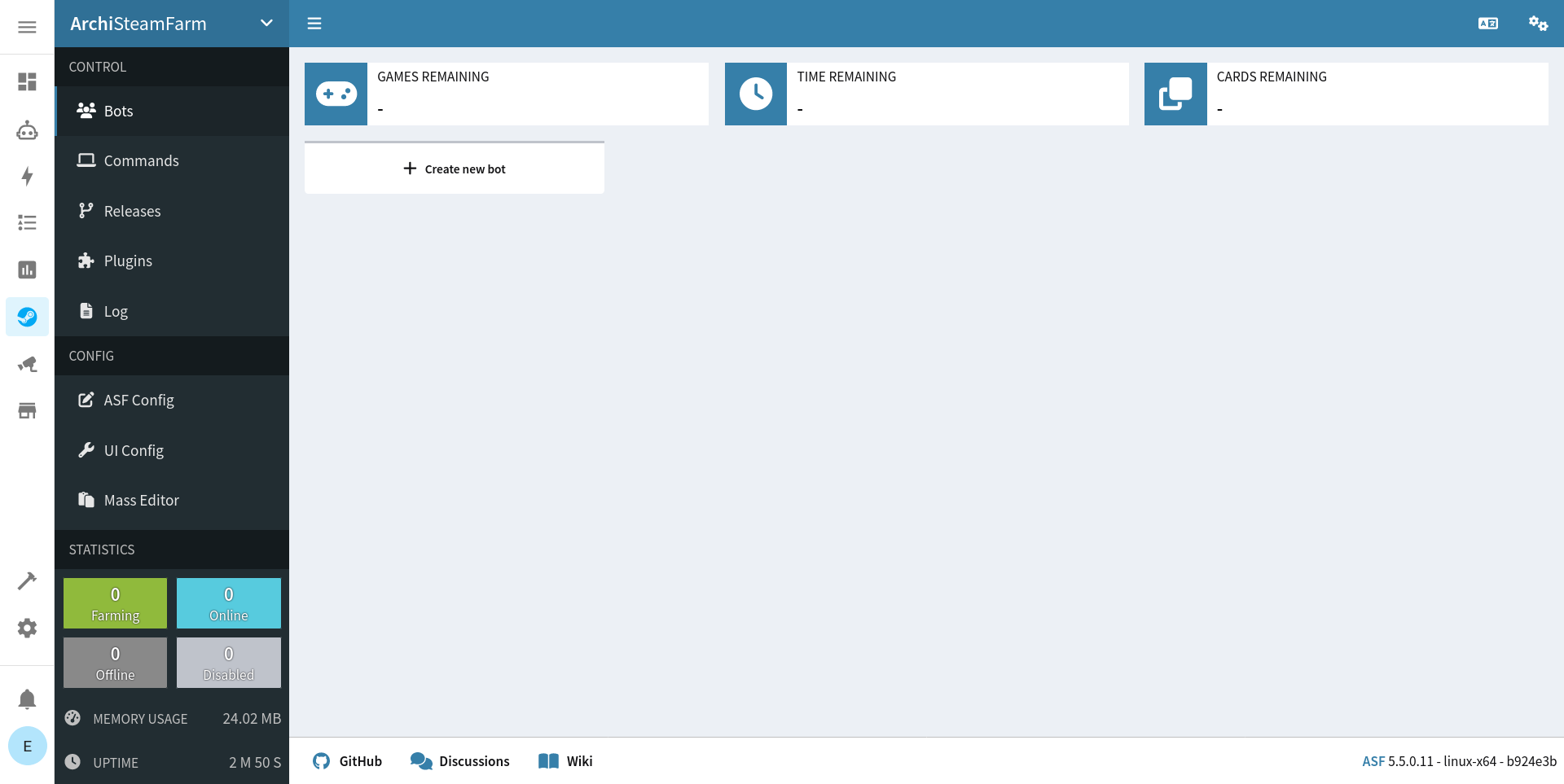Select the robot icon in left rail

pyautogui.click(x=27, y=129)
